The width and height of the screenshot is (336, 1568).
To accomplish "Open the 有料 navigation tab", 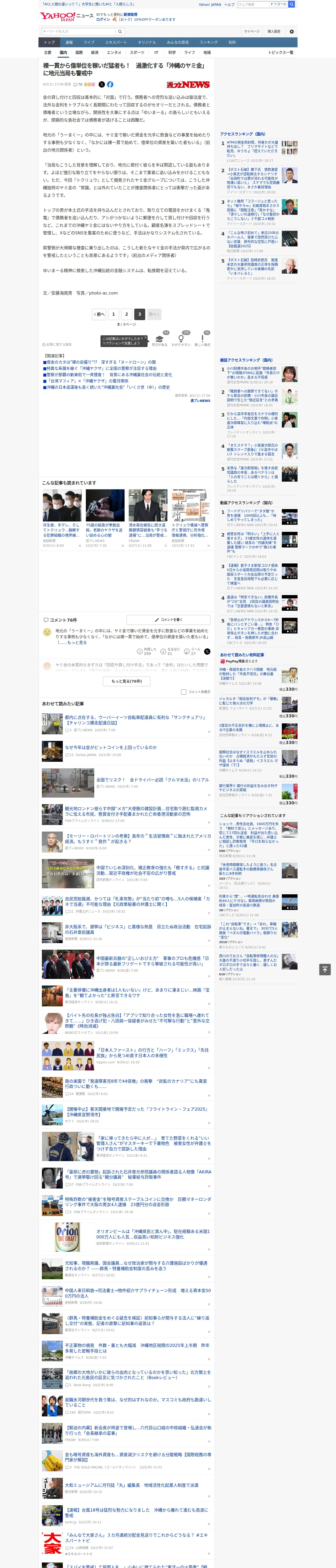I will [232, 43].
